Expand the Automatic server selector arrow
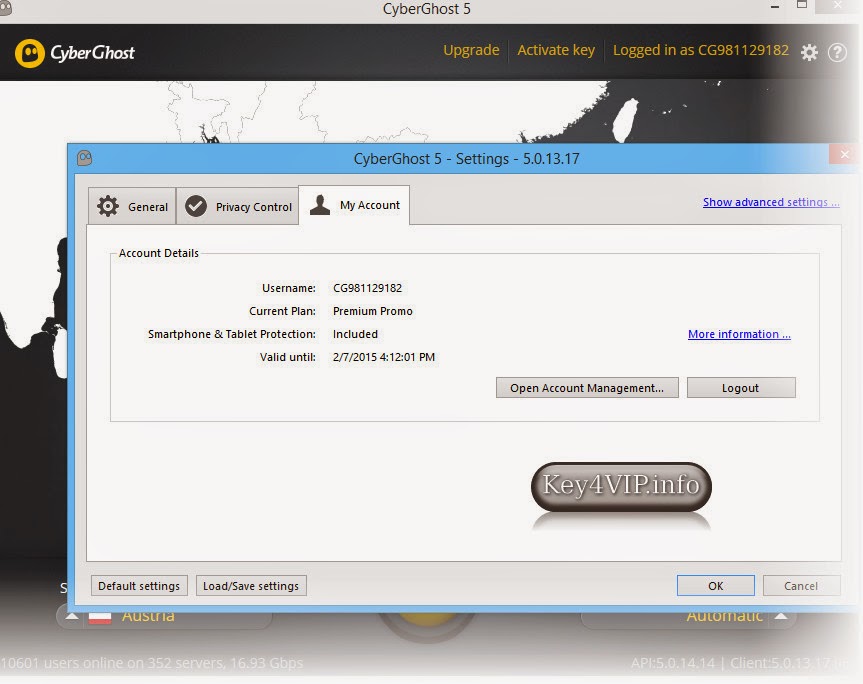863x684 pixels. (780, 616)
